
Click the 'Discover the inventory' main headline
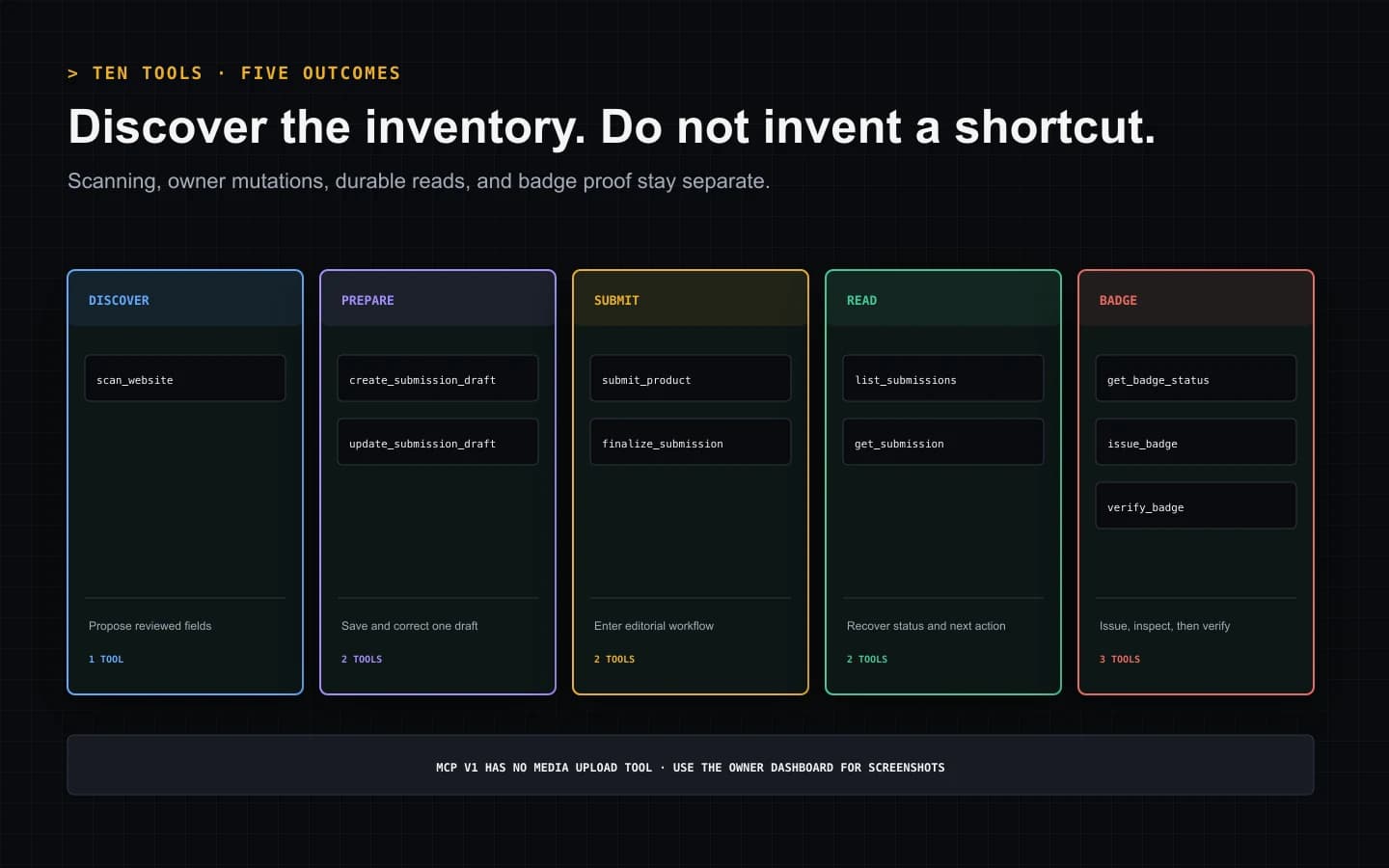(612, 127)
